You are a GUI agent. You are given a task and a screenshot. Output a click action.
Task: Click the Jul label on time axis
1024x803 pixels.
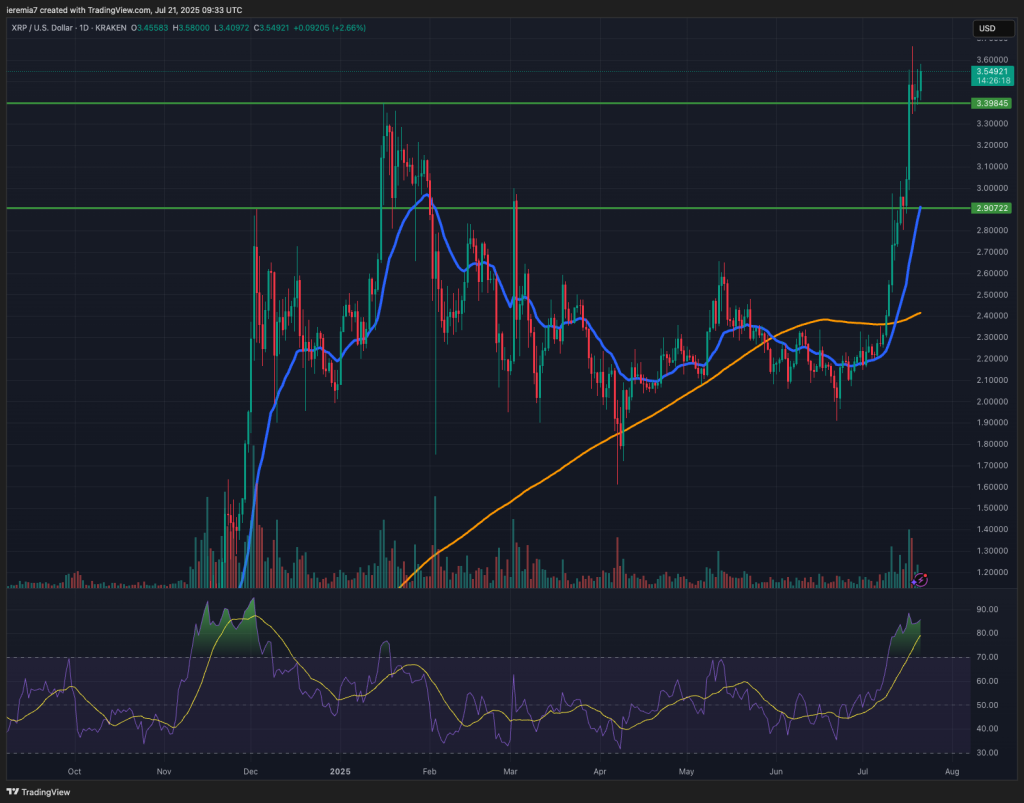click(x=863, y=771)
